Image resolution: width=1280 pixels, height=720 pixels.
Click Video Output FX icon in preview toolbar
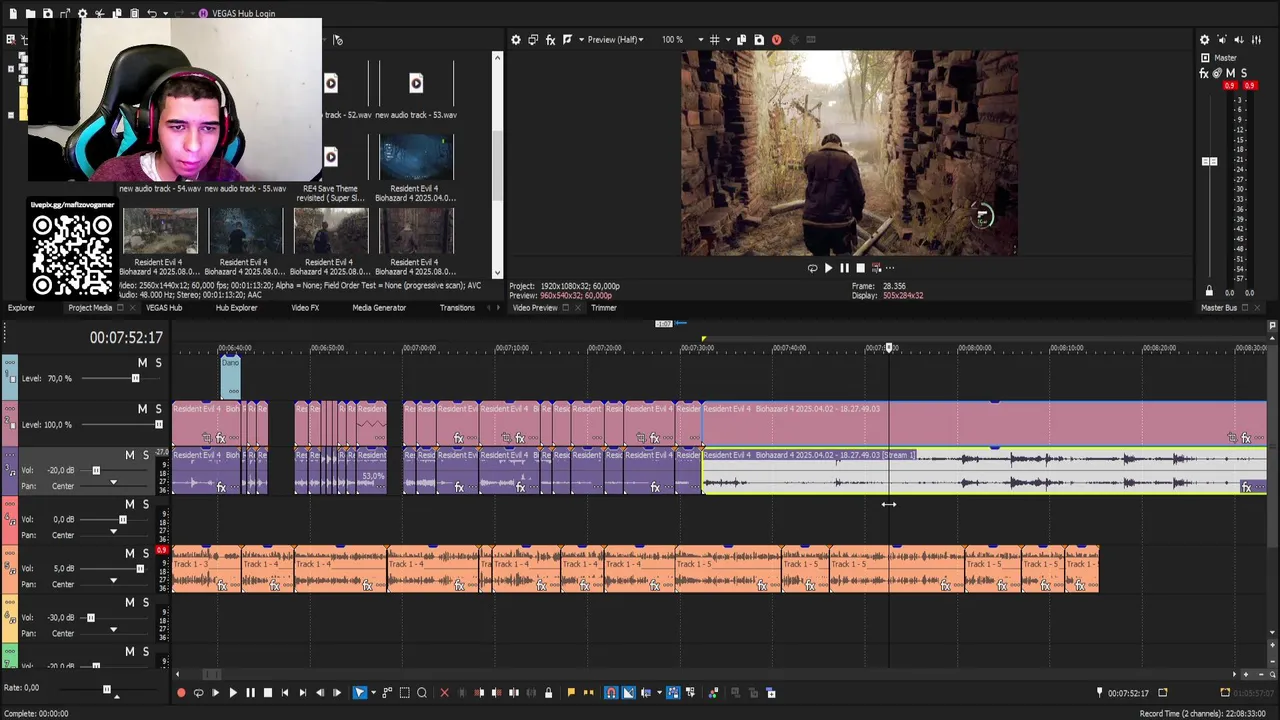click(x=550, y=40)
